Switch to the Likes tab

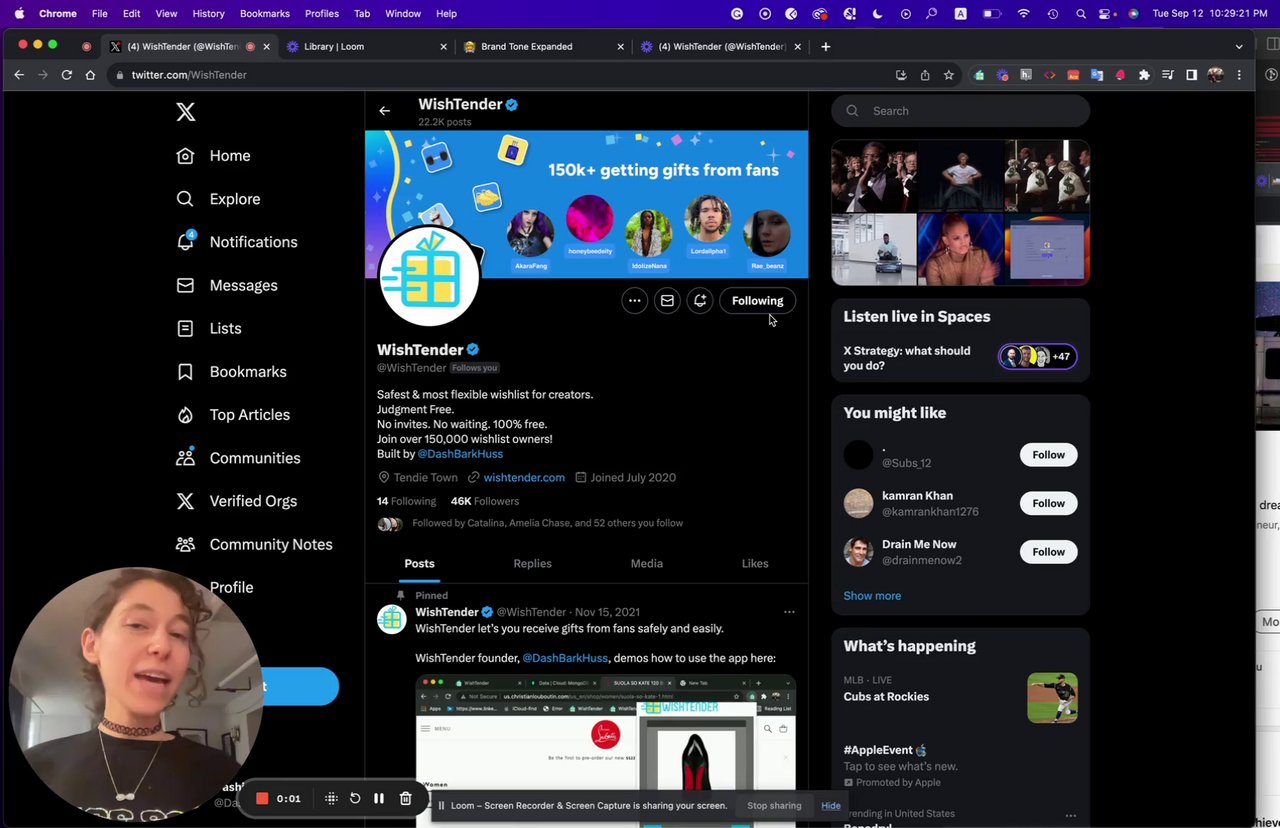(x=755, y=564)
